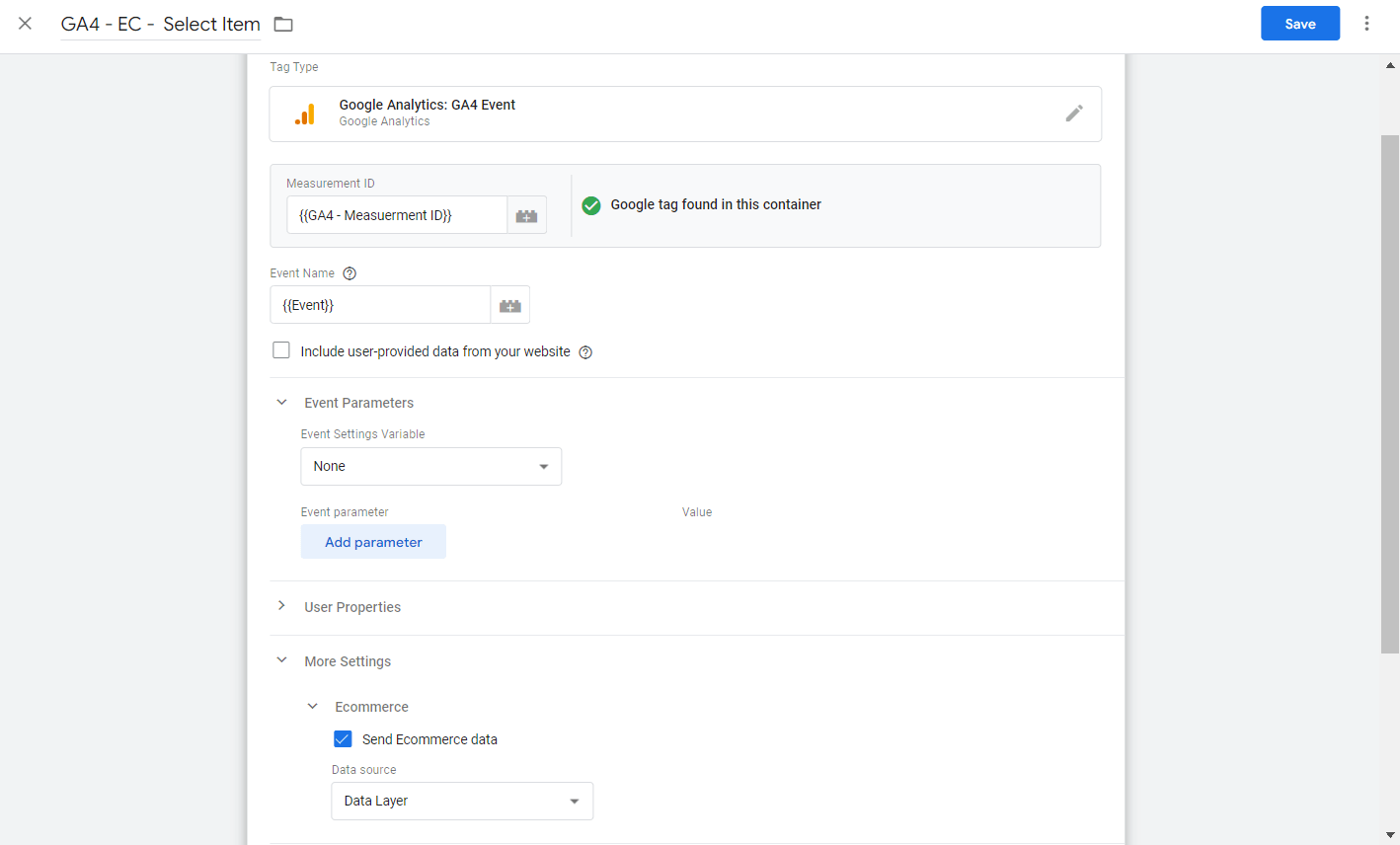Click 'Google tag found in this container' text
Image resolution: width=1400 pixels, height=845 pixels.
click(x=716, y=204)
